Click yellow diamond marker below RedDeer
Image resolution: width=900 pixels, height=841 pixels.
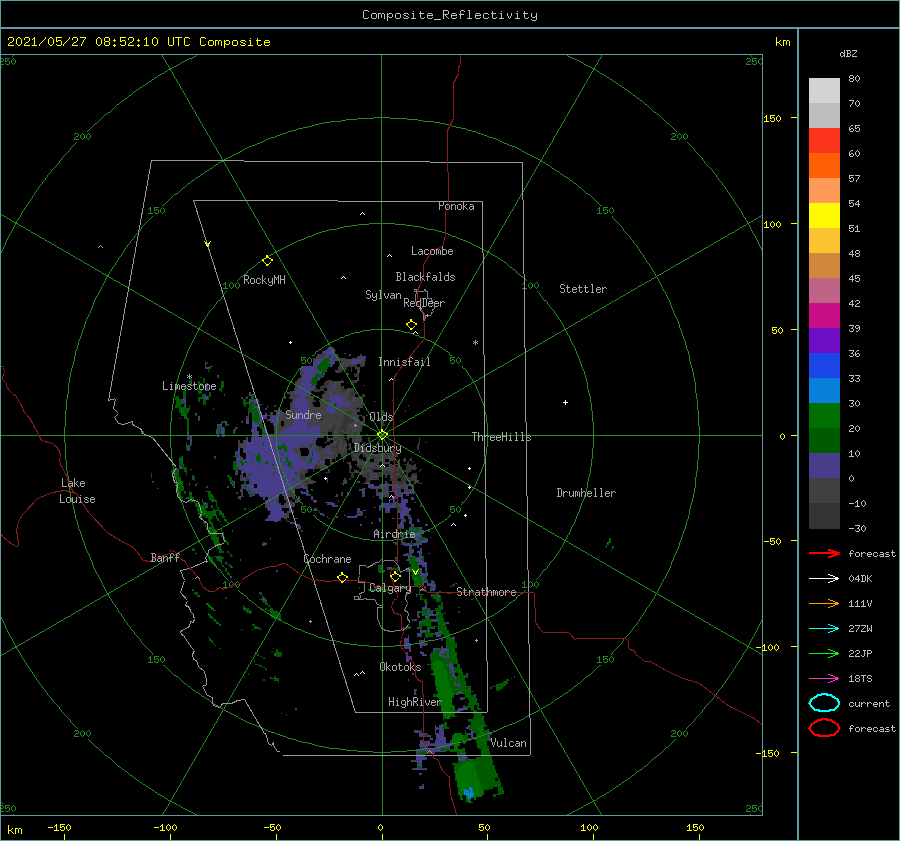(411, 325)
